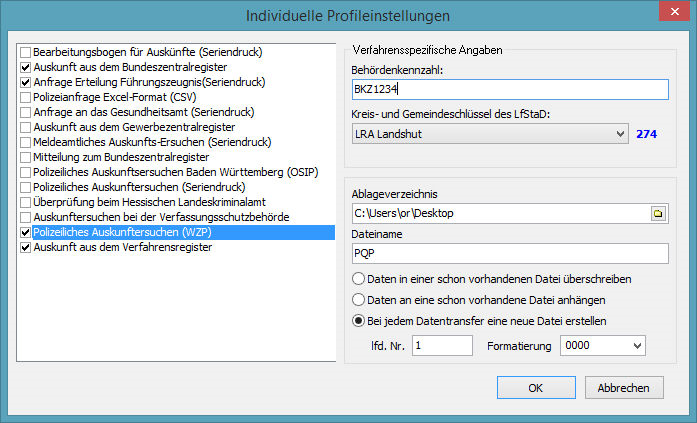Click the Behördenkennzahl input field
The width and height of the screenshot is (697, 423).
pyautogui.click(x=508, y=90)
